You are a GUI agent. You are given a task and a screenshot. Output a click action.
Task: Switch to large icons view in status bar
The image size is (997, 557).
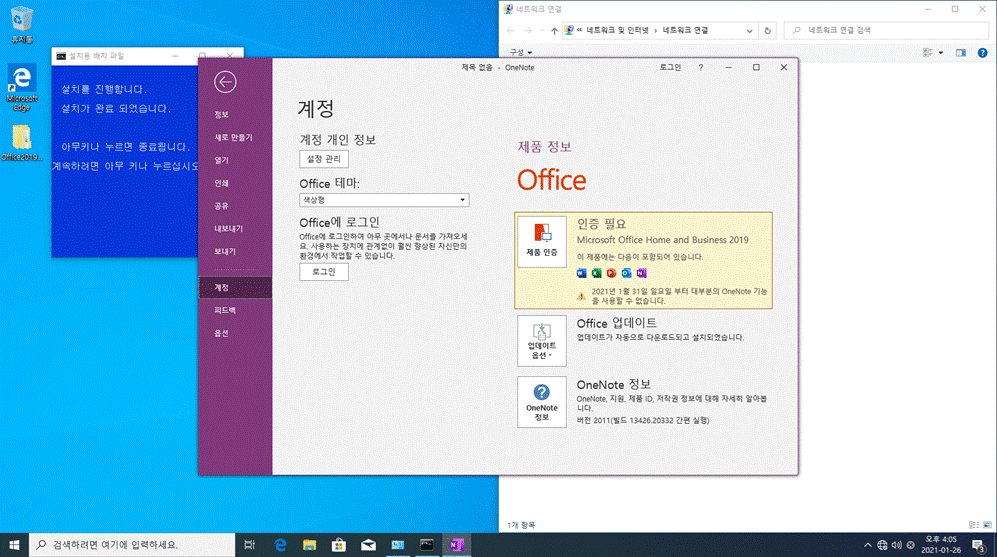pyautogui.click(x=987, y=525)
